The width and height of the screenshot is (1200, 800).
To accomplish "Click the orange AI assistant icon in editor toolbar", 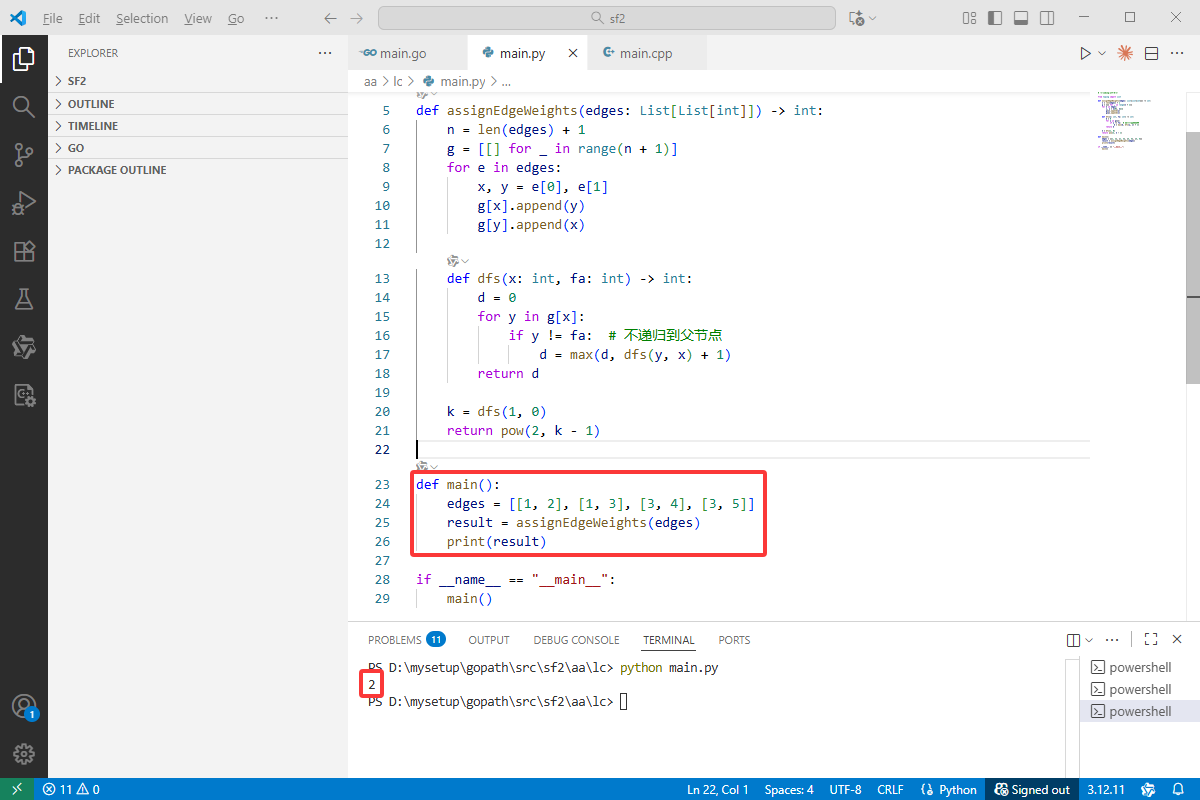I will [1125, 53].
